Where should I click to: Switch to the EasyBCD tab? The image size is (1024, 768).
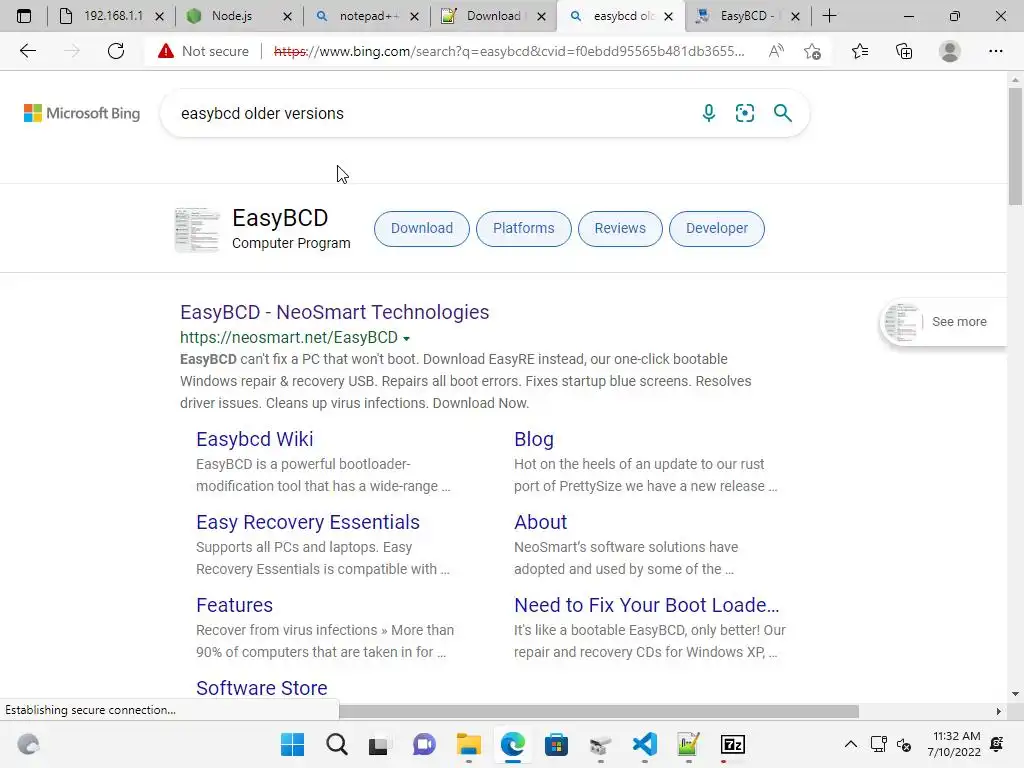[746, 16]
